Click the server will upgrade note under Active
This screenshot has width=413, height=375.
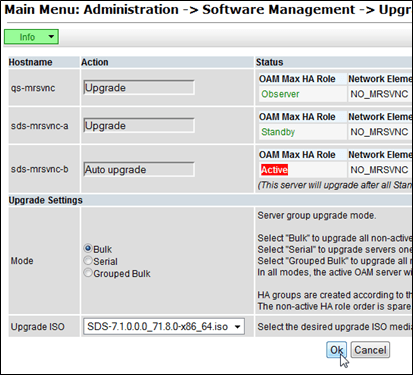pyautogui.click(x=335, y=185)
